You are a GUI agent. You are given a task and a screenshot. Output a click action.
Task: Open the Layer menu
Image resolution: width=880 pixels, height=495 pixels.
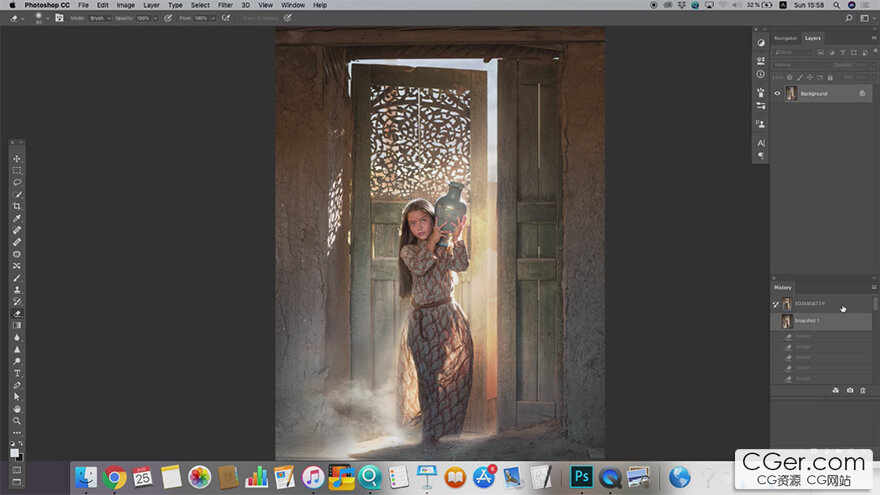pos(151,5)
